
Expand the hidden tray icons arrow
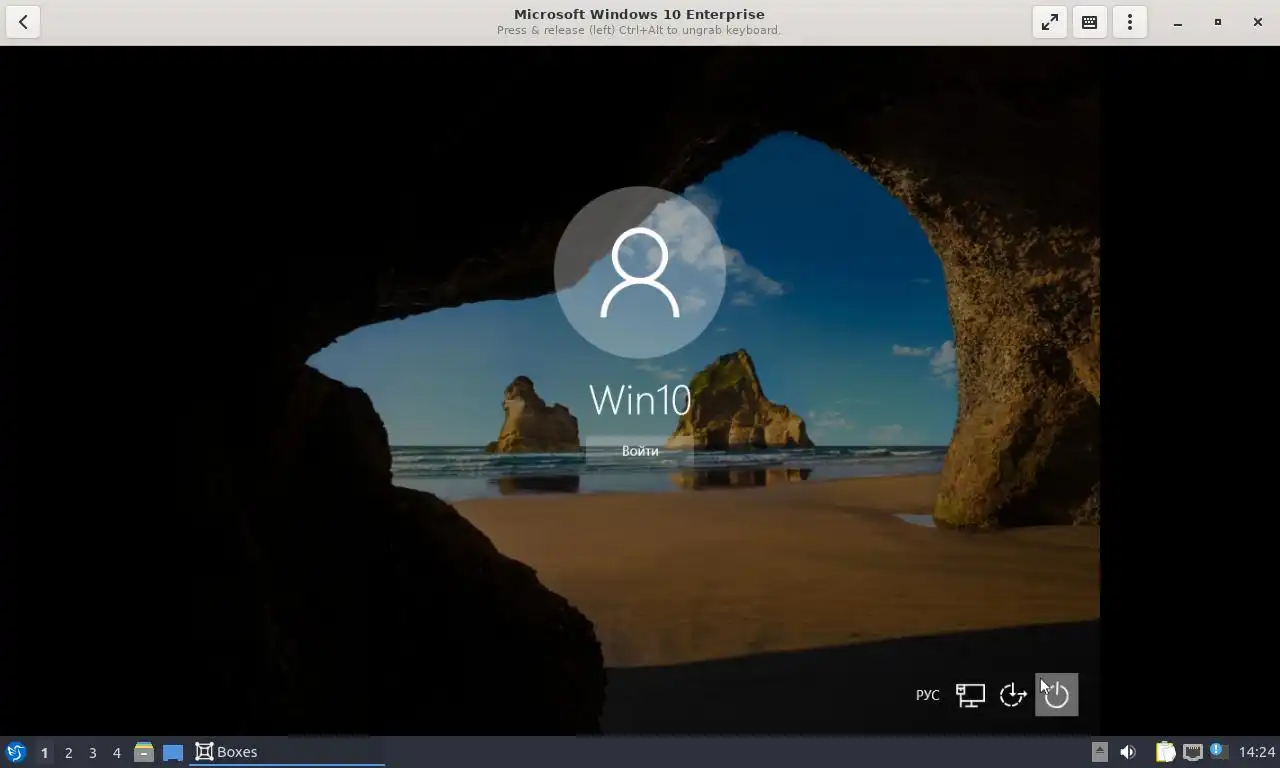coord(1099,752)
